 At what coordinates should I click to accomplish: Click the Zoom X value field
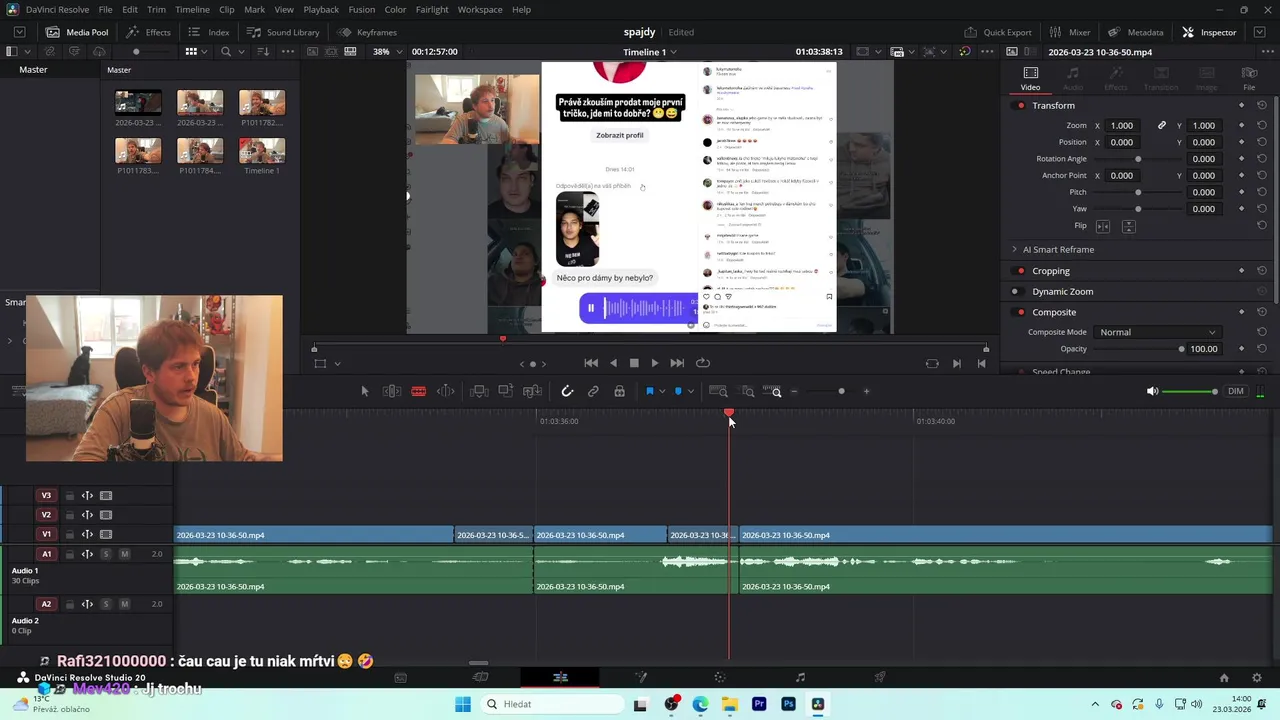click(1124, 126)
